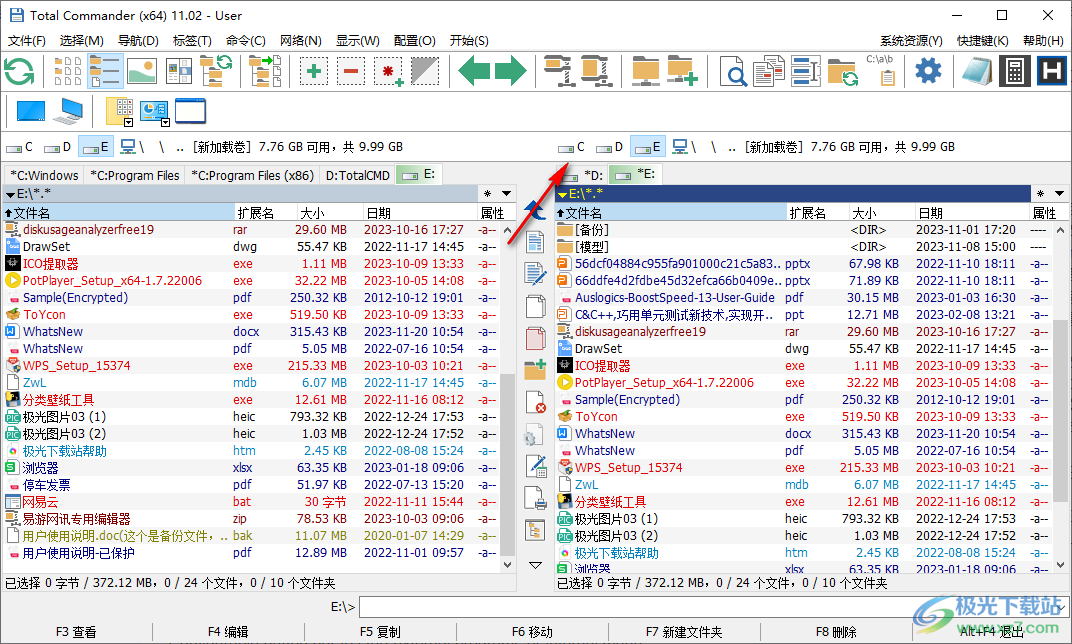Viewport: 1072px width, 644px height.
Task: Open configuration via the blue gear icon
Action: point(928,70)
